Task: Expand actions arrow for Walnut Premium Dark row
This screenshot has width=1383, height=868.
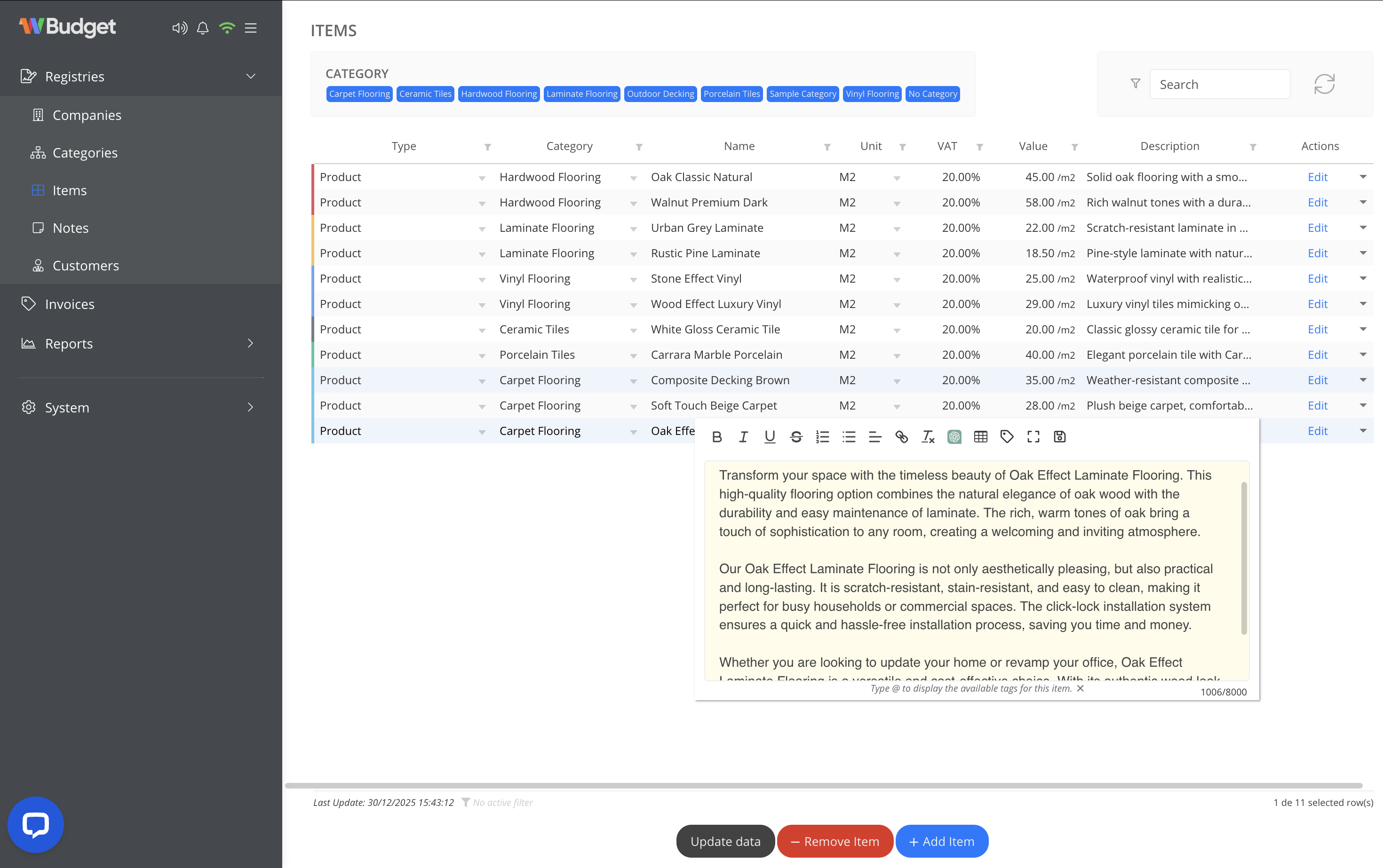Action: 1362,202
